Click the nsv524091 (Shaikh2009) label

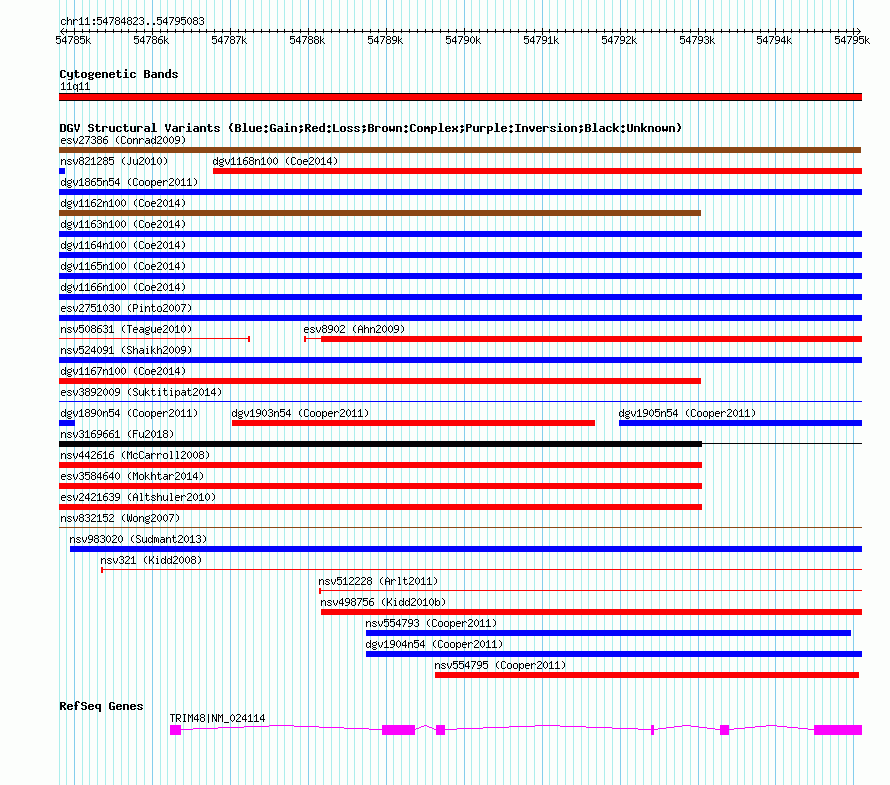[x=126, y=350]
